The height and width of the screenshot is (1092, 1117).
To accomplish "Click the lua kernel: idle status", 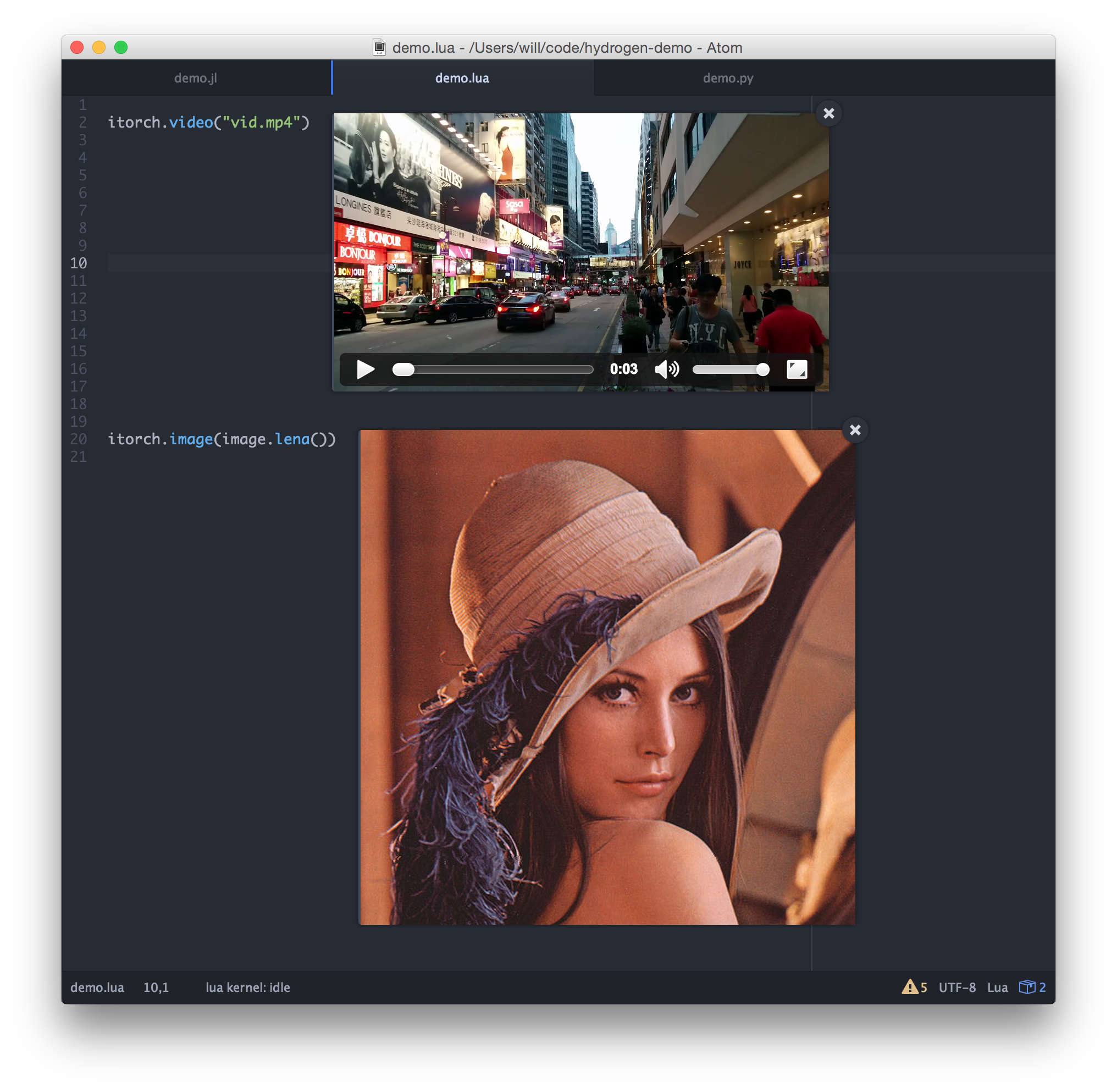I will click(248, 988).
